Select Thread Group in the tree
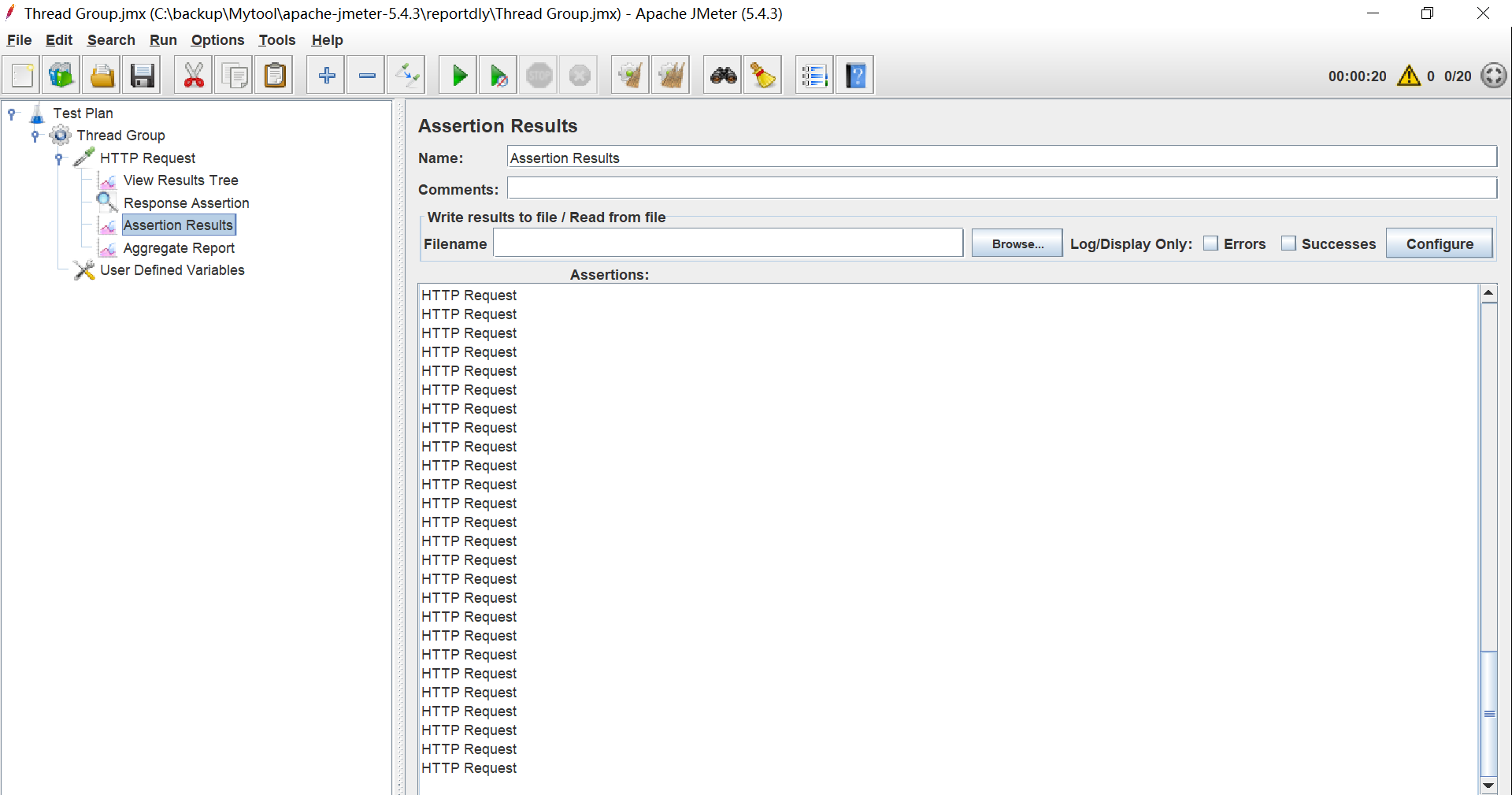This screenshot has width=1512, height=795. click(120, 136)
